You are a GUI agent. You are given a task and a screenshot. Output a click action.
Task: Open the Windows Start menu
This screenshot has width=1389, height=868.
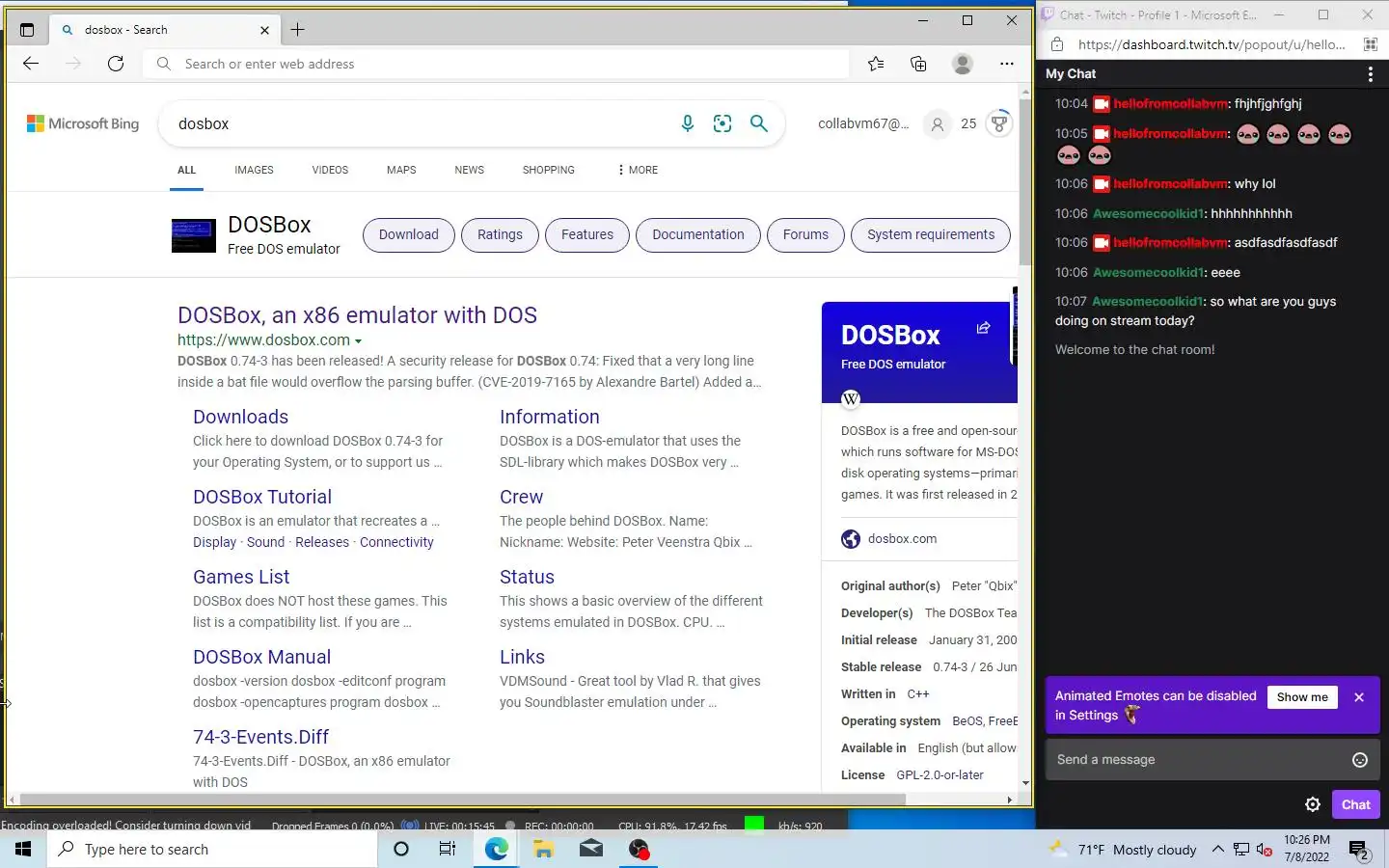pyautogui.click(x=23, y=849)
